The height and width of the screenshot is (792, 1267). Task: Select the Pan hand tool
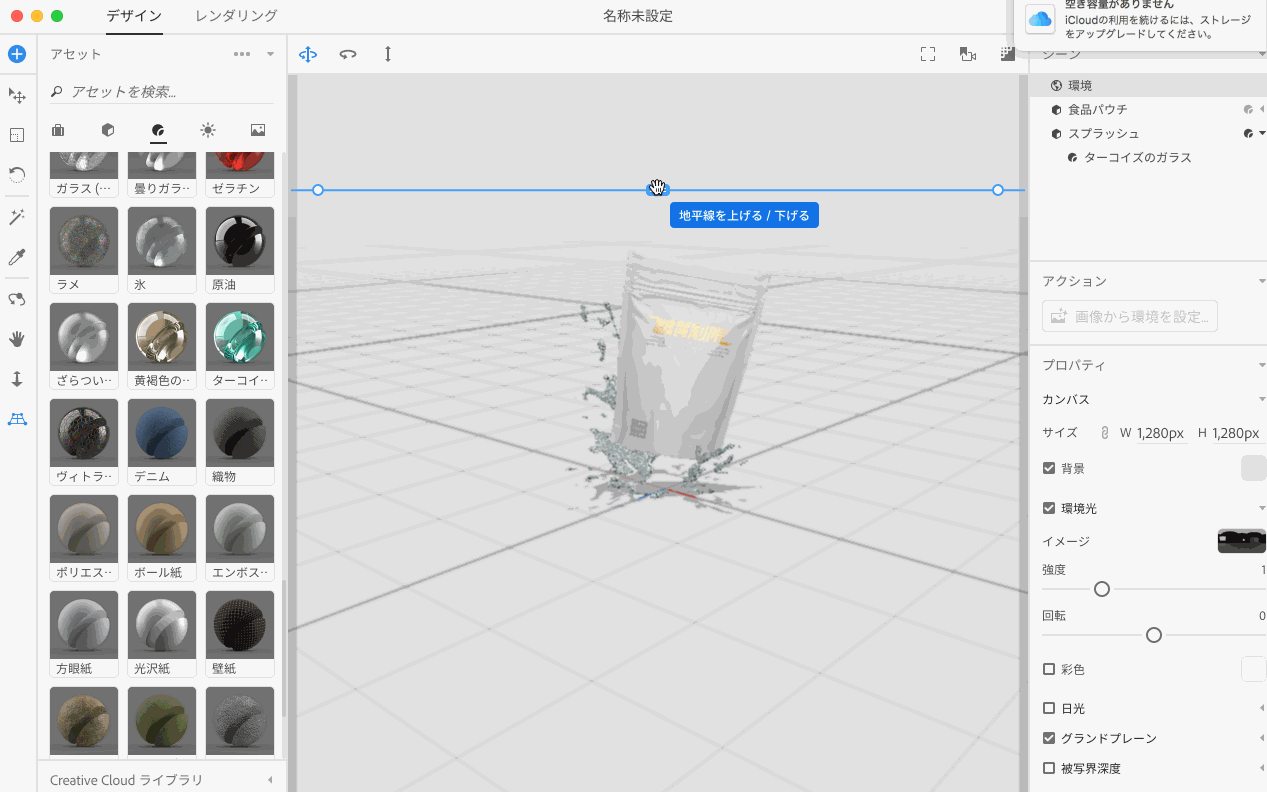coord(17,339)
